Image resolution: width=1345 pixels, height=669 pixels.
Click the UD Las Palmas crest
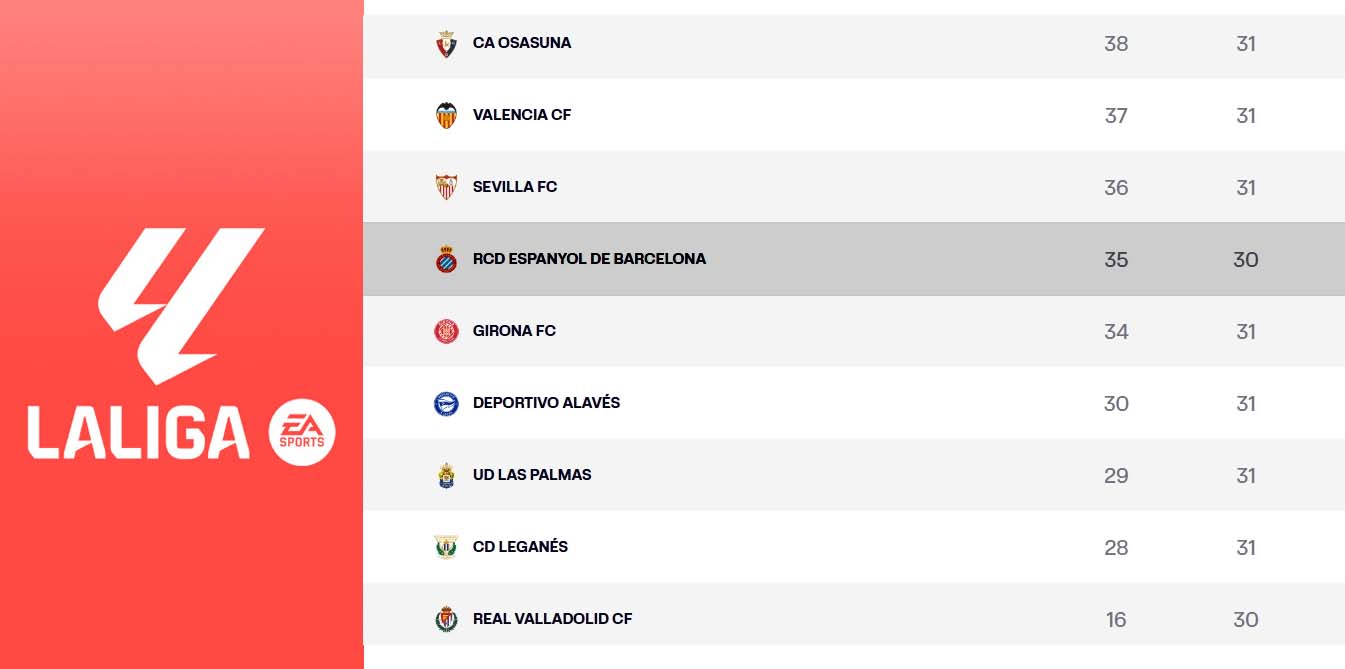[446, 475]
